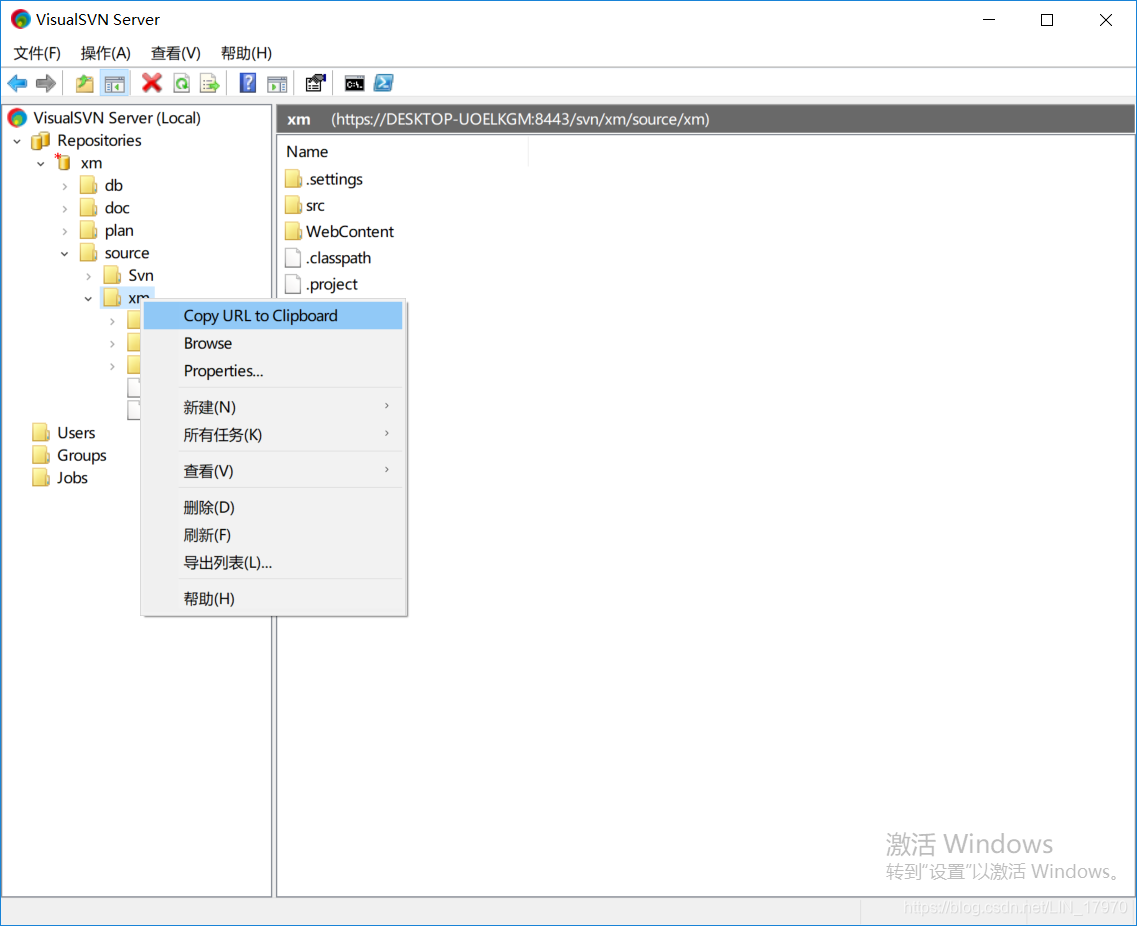Open the 新建(N) submenu

click(273, 407)
